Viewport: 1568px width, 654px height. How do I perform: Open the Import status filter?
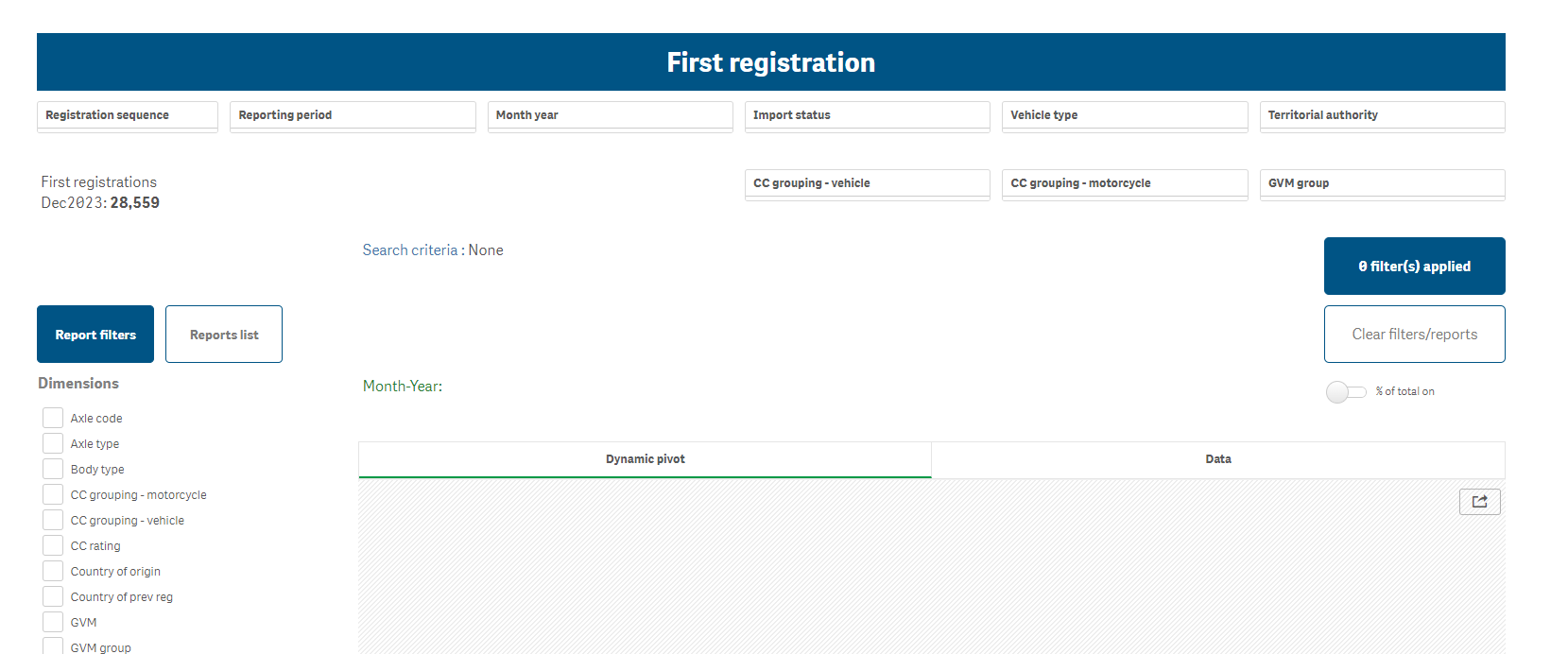867,115
